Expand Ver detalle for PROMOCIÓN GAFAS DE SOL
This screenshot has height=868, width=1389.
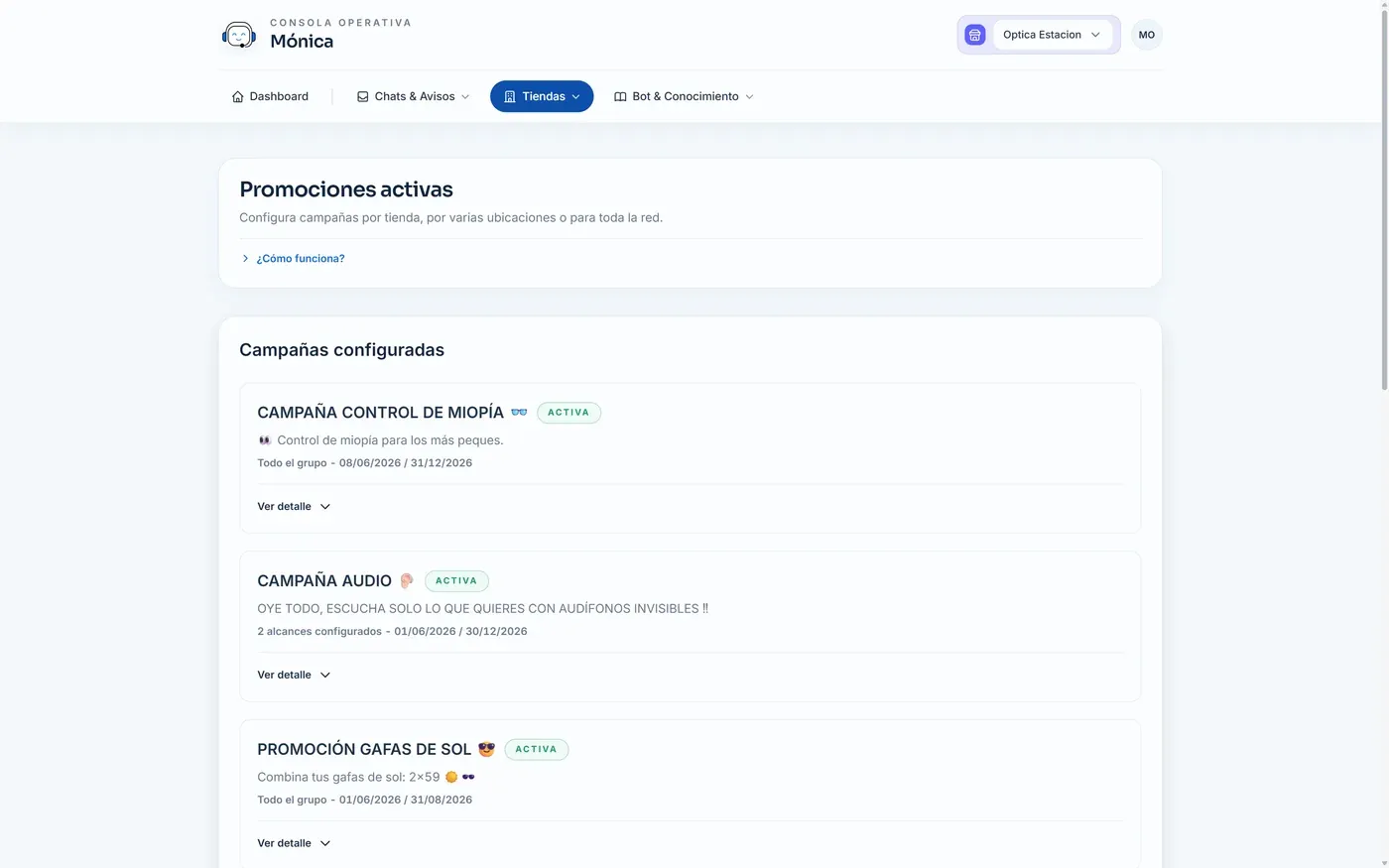point(294,843)
